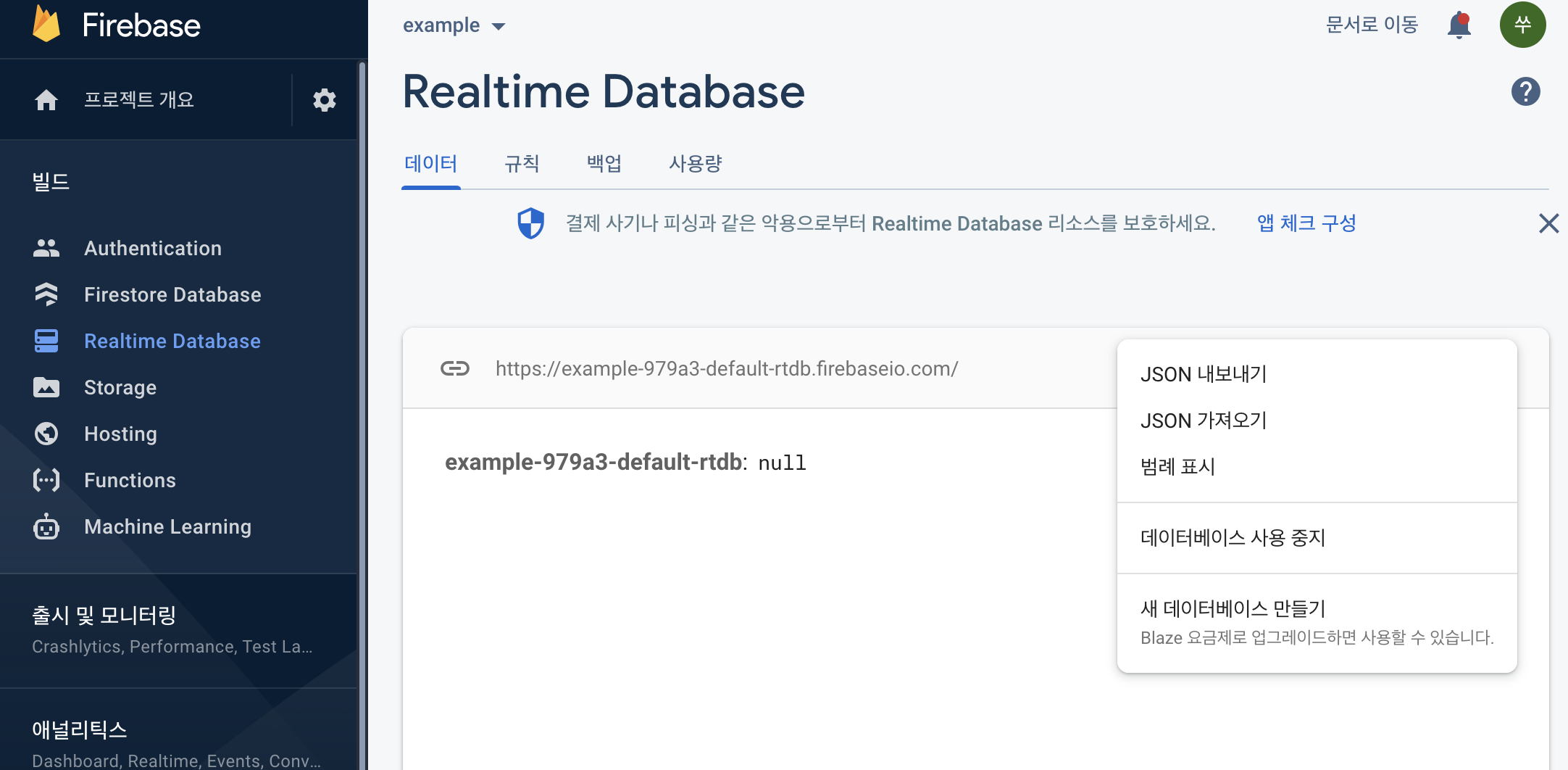This screenshot has width=1568, height=770.
Task: Click the Realtime Database sidebar icon
Action: click(x=46, y=341)
